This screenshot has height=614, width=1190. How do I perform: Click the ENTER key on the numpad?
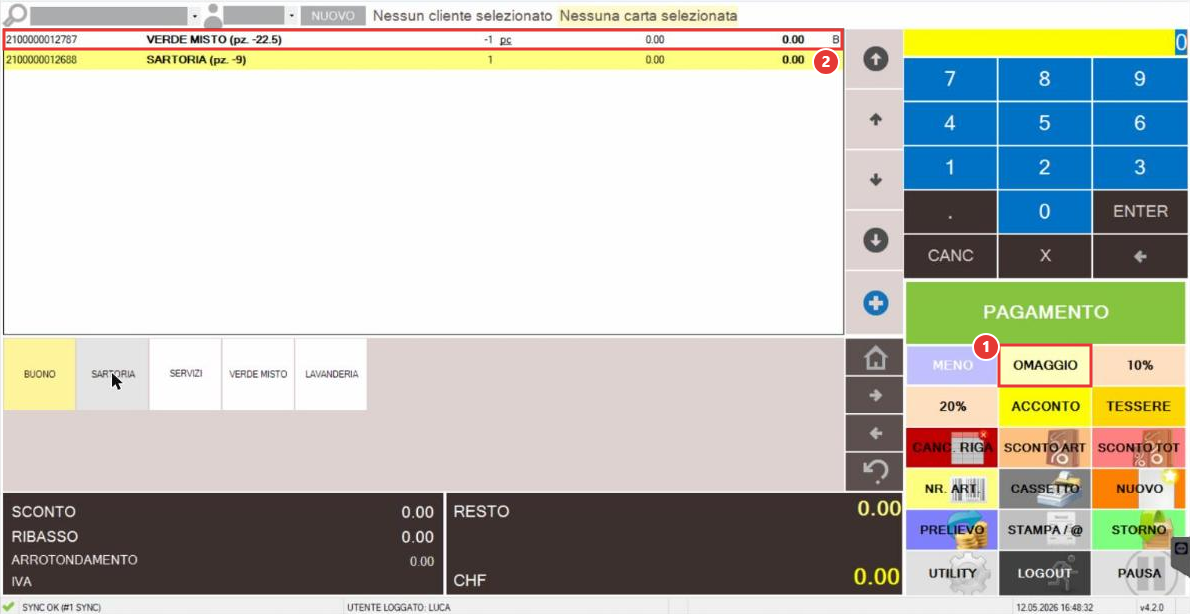[1140, 212]
